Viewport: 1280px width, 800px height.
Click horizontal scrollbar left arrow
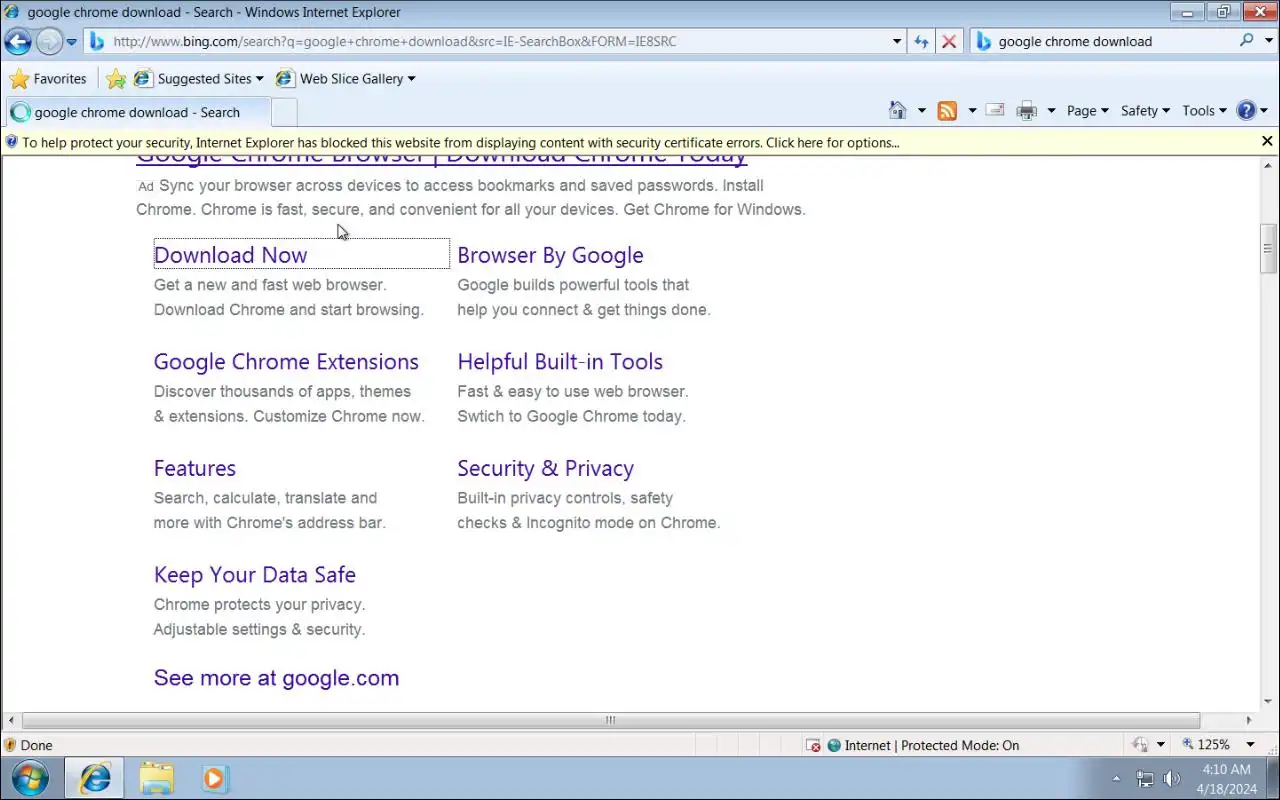click(11, 720)
